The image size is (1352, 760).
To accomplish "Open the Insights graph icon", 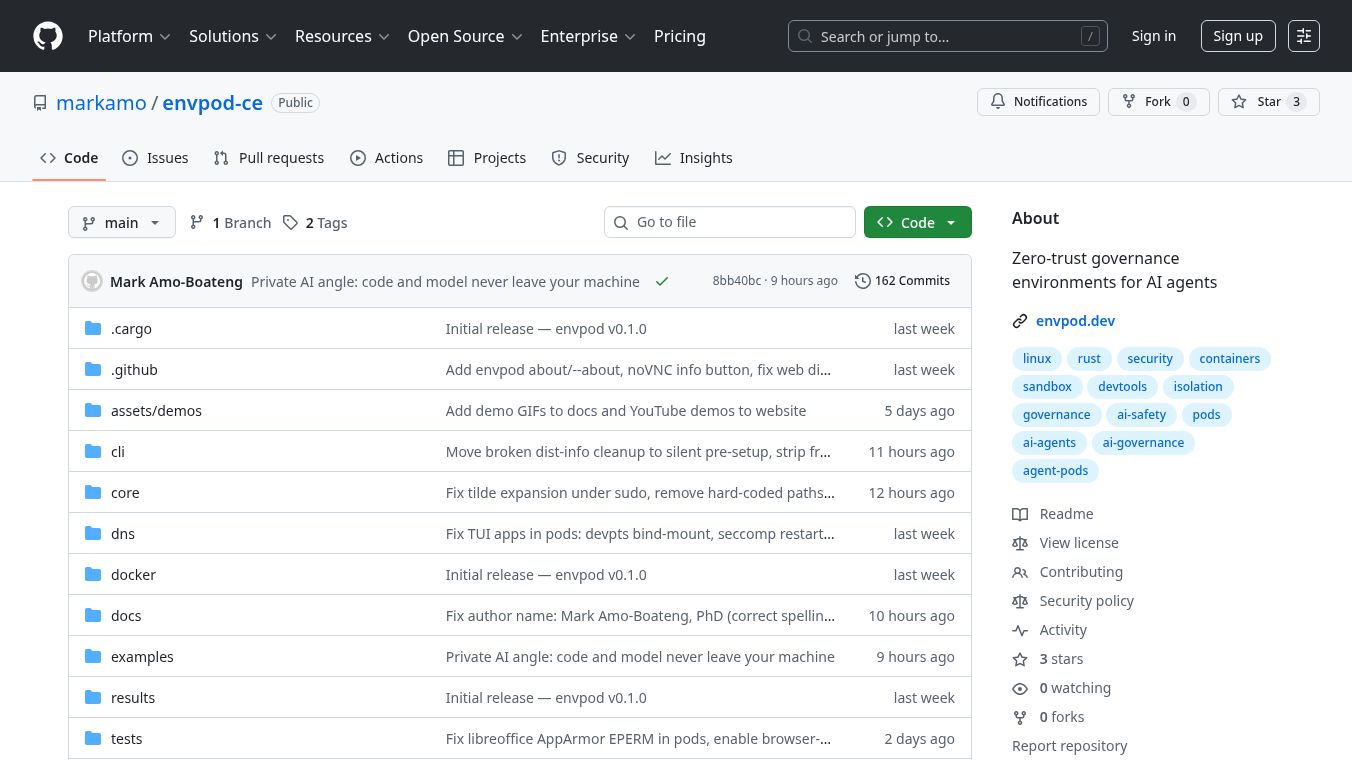I will coord(663,158).
